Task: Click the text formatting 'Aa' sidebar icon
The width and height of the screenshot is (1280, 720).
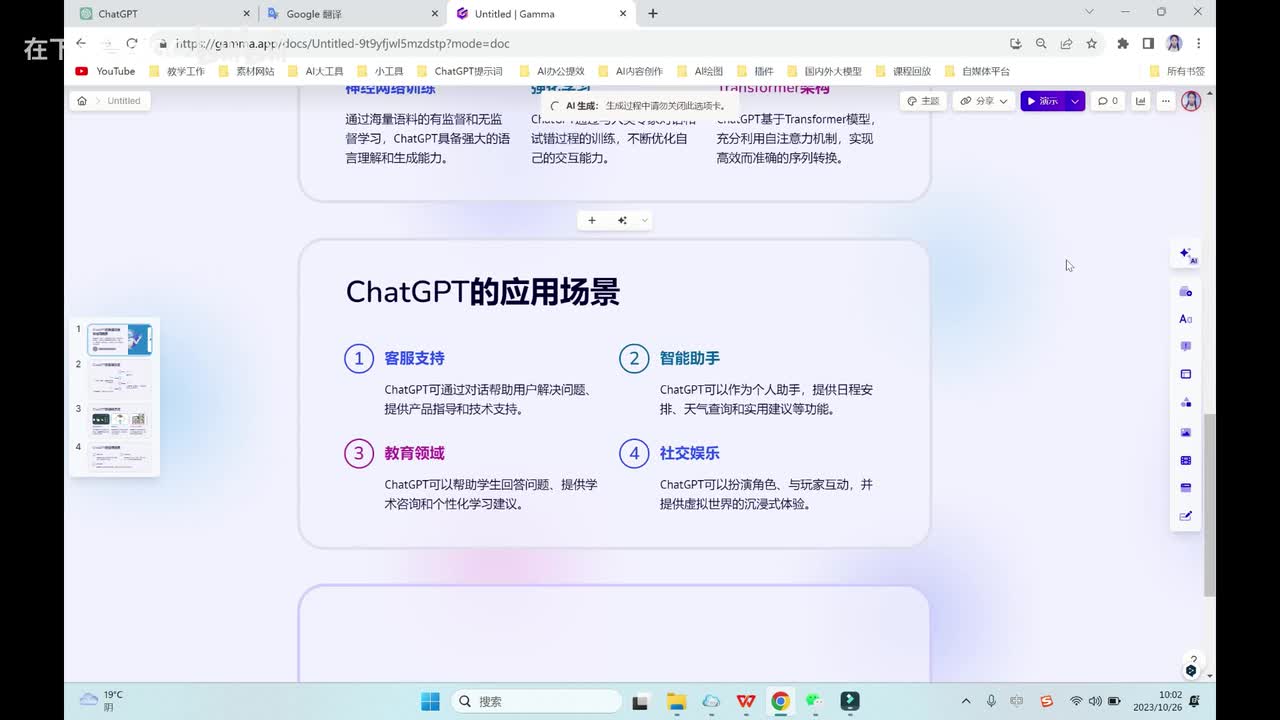Action: pyautogui.click(x=1186, y=319)
